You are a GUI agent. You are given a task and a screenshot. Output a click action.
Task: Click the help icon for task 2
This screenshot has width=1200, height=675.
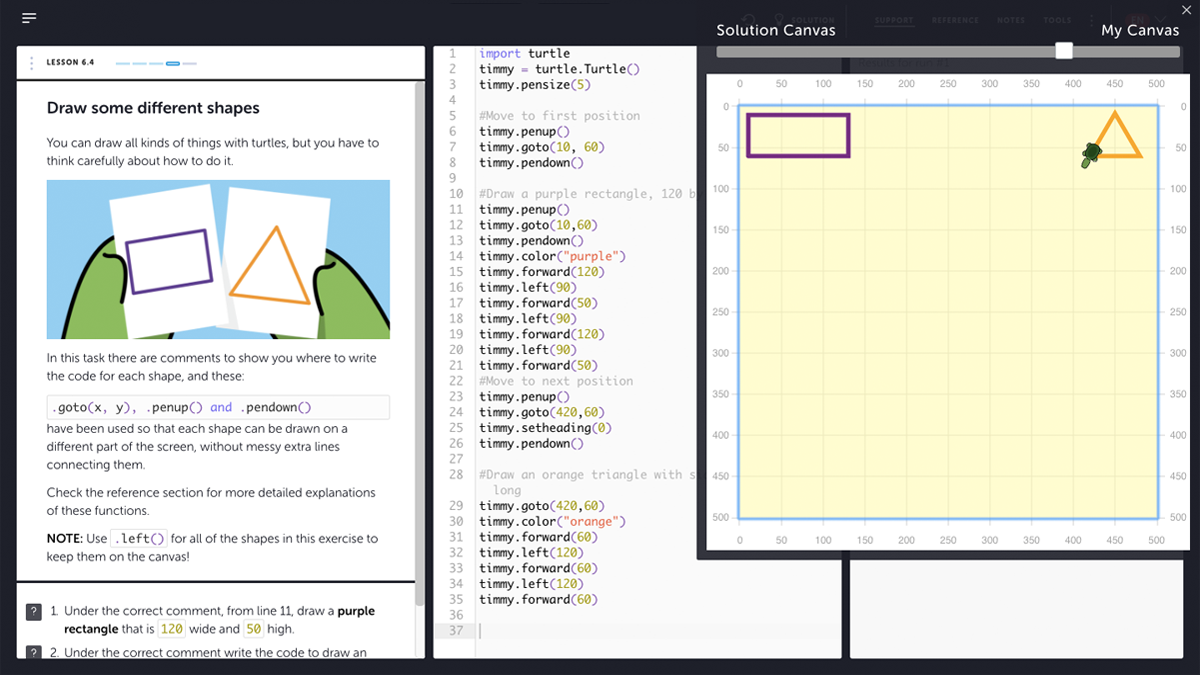pos(33,652)
